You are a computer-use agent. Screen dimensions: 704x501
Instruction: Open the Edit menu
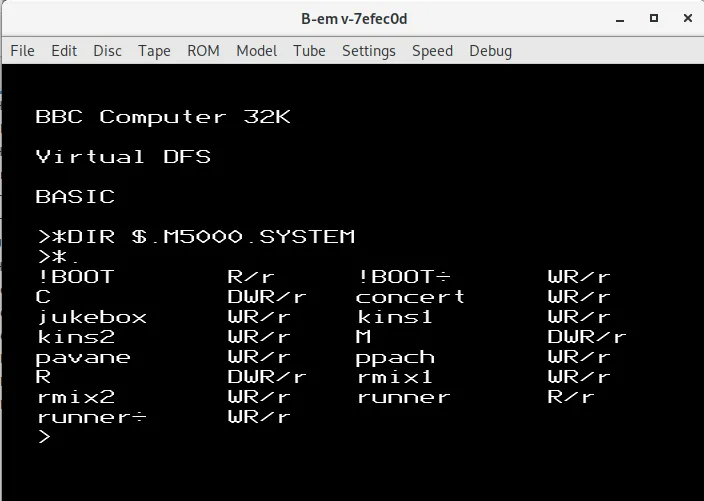[64, 51]
